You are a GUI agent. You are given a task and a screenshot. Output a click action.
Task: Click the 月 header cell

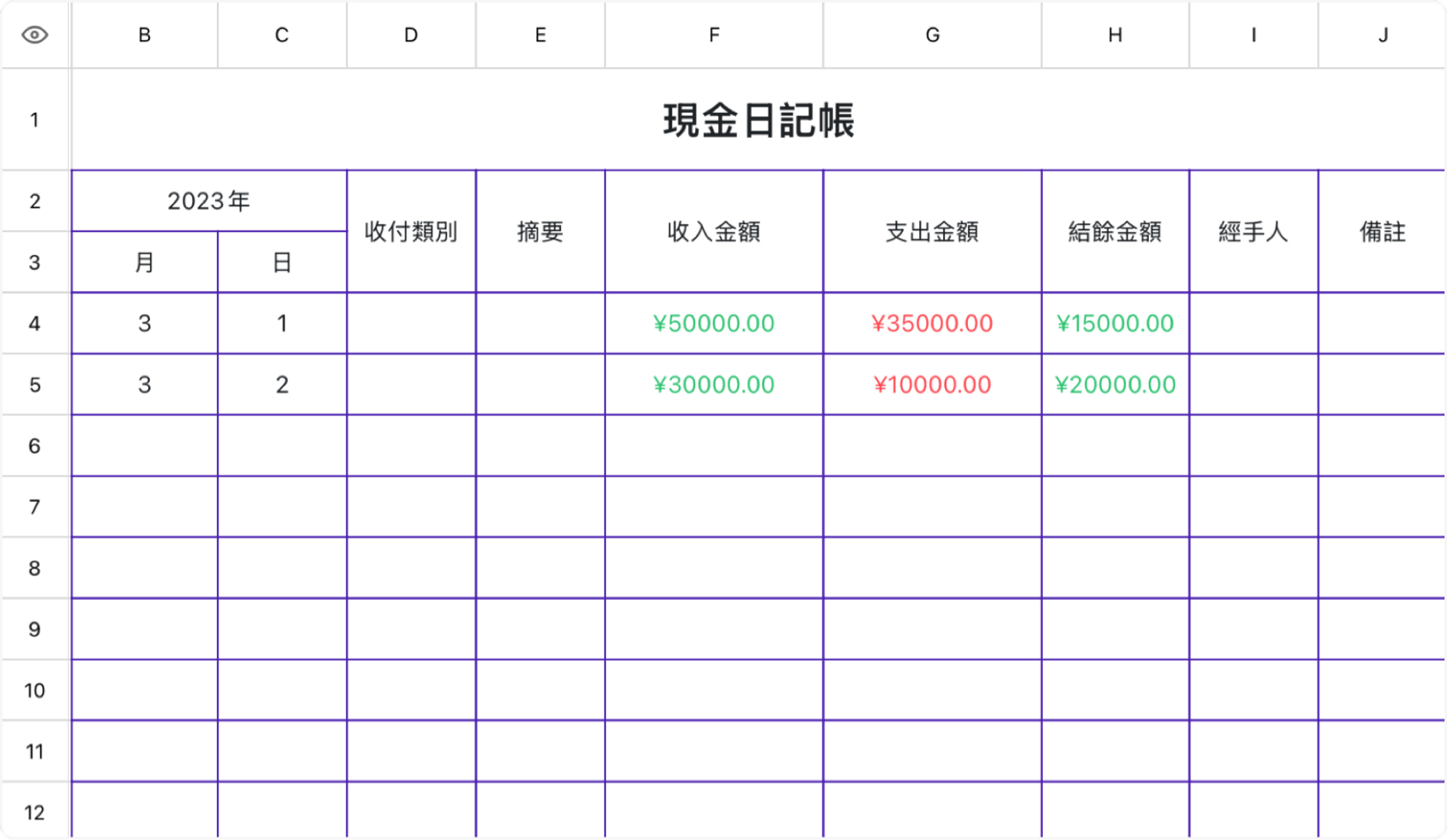click(145, 262)
